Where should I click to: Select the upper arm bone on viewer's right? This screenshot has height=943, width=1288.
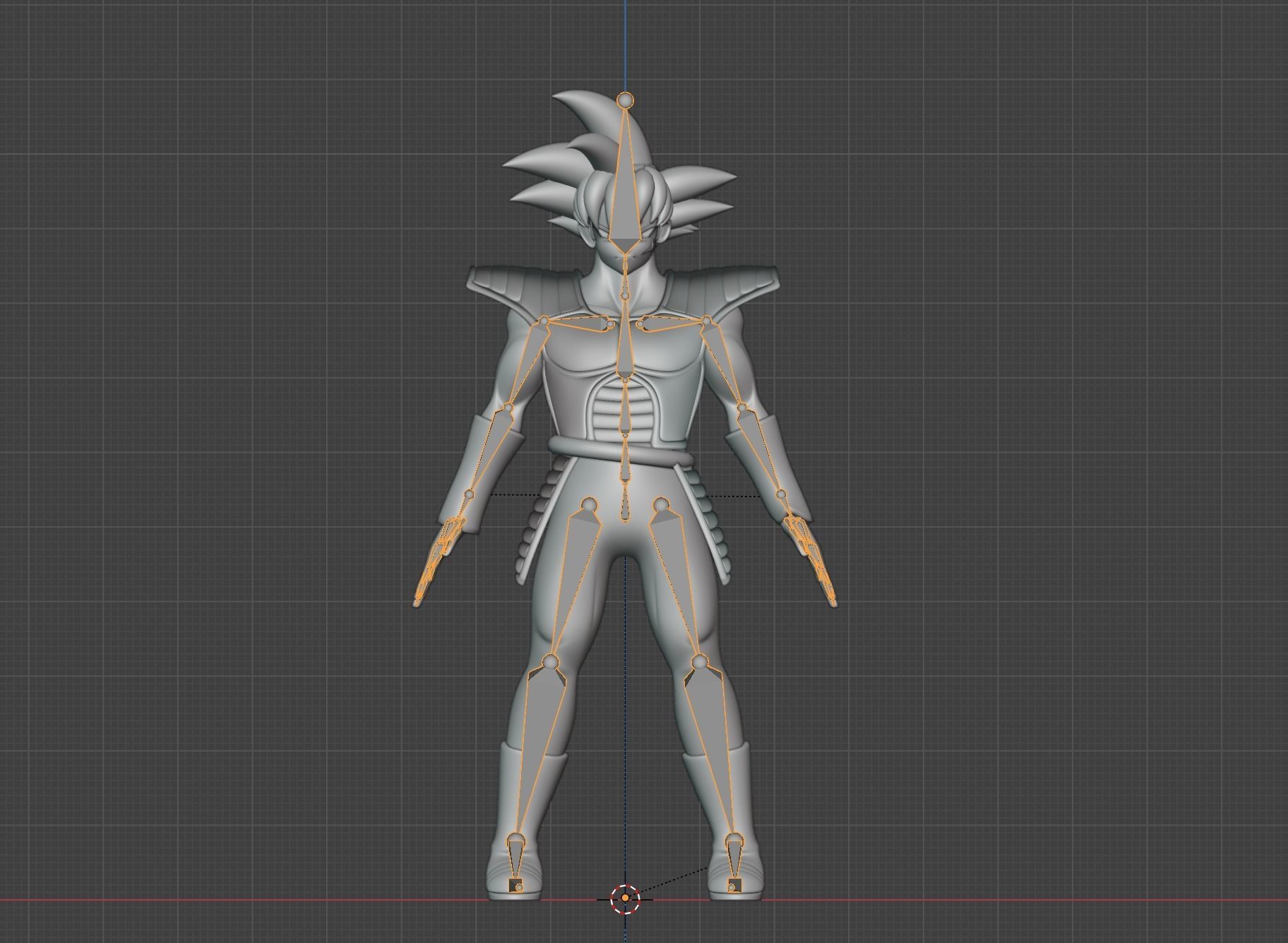[723, 364]
